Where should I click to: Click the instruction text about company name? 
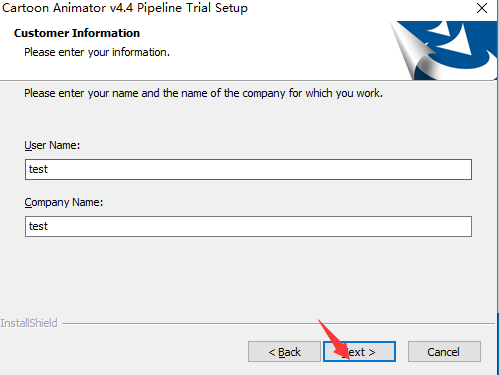(x=203, y=93)
